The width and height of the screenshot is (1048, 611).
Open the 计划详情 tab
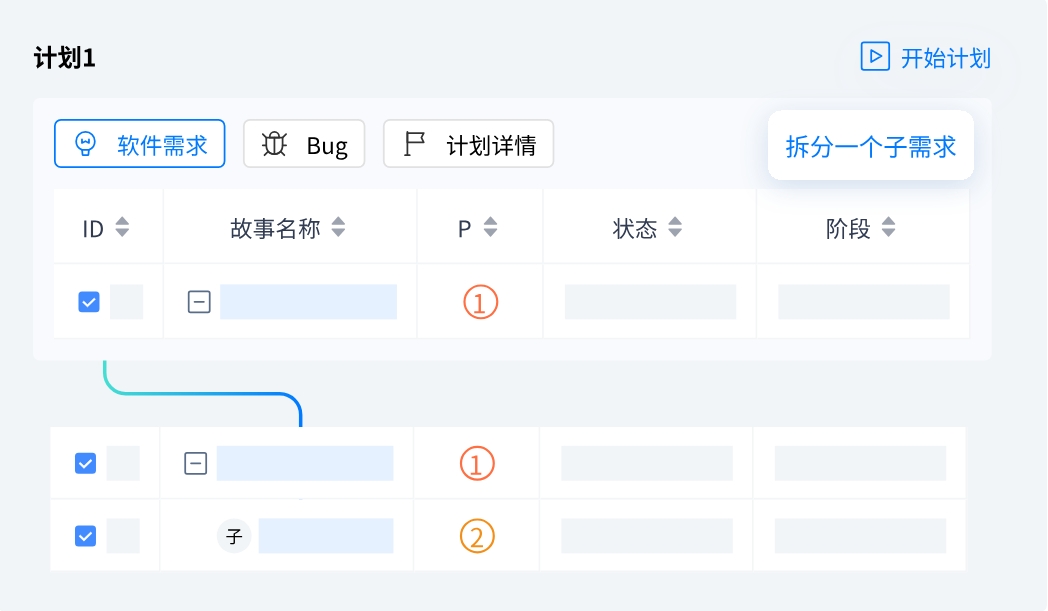(469, 145)
